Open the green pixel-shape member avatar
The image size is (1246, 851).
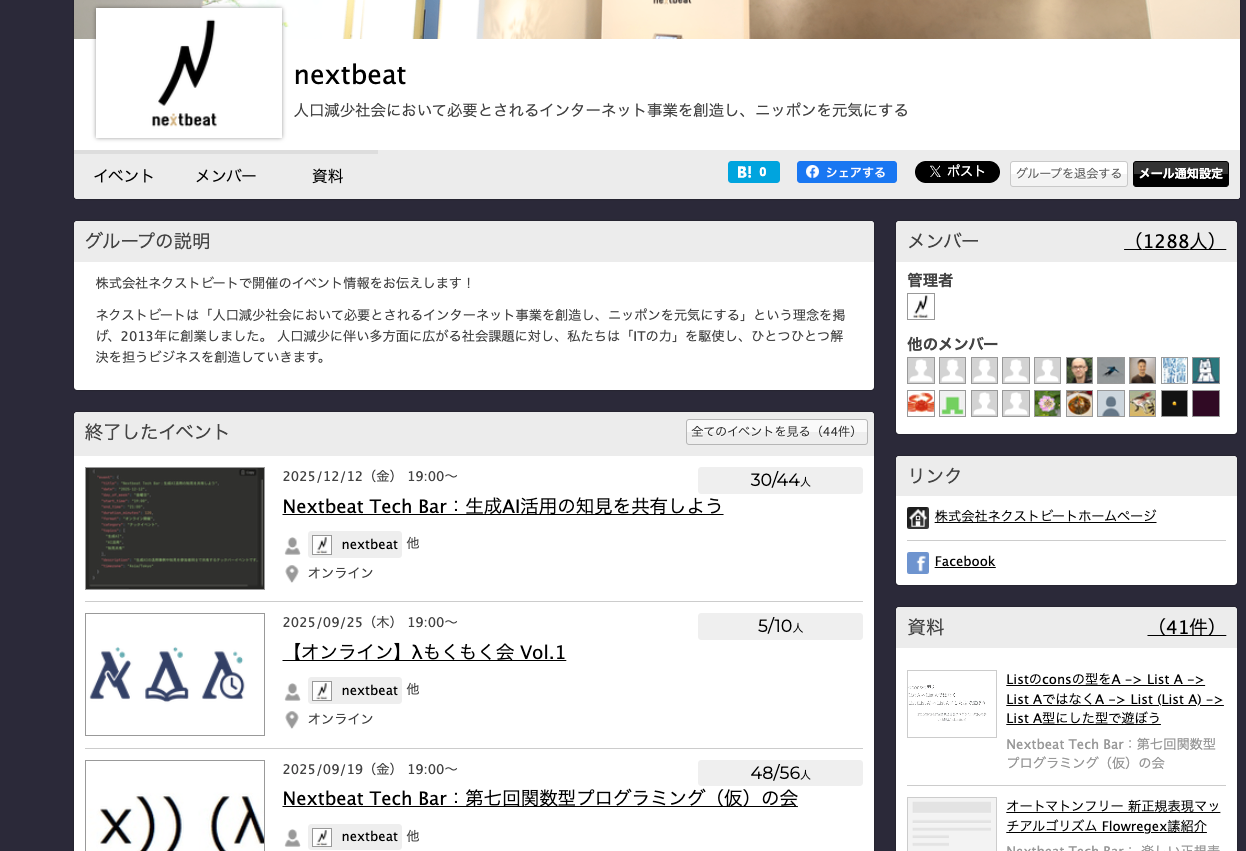click(953, 403)
